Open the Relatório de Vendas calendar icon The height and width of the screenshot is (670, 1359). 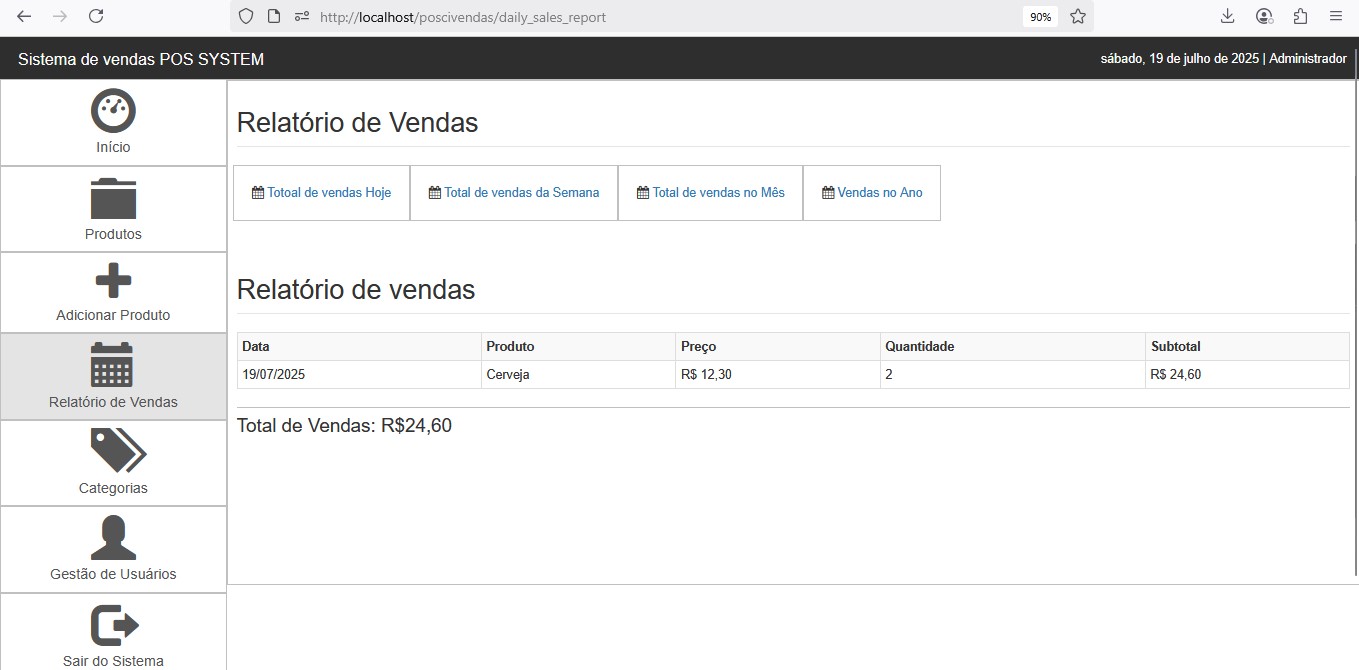coord(113,364)
